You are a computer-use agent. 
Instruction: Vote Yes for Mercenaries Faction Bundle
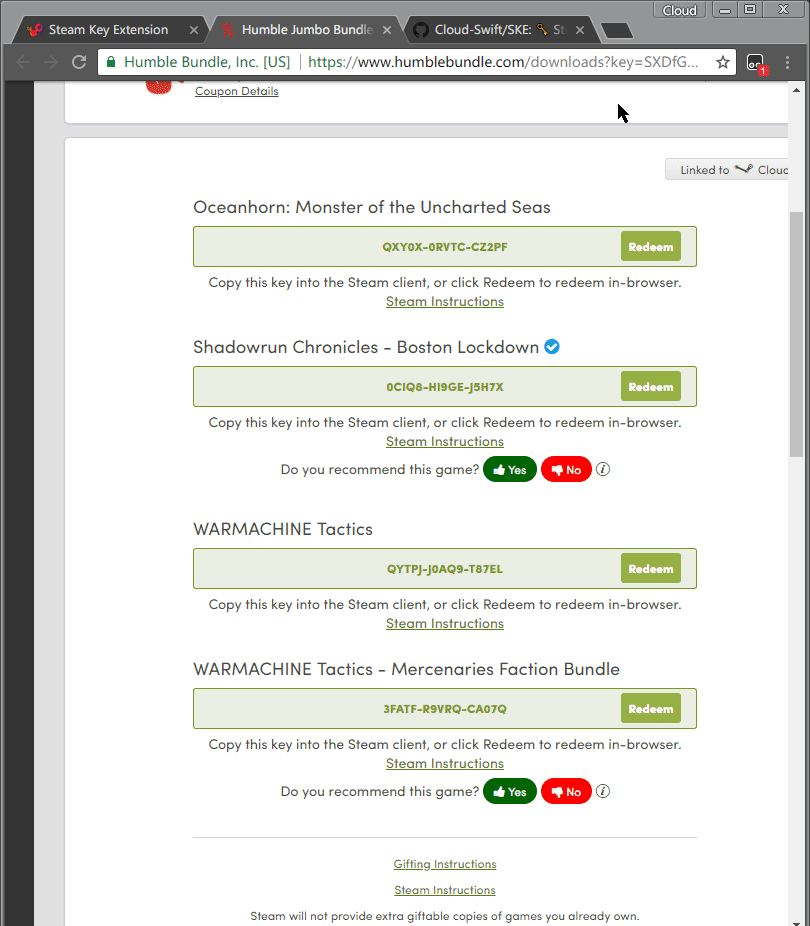[509, 791]
